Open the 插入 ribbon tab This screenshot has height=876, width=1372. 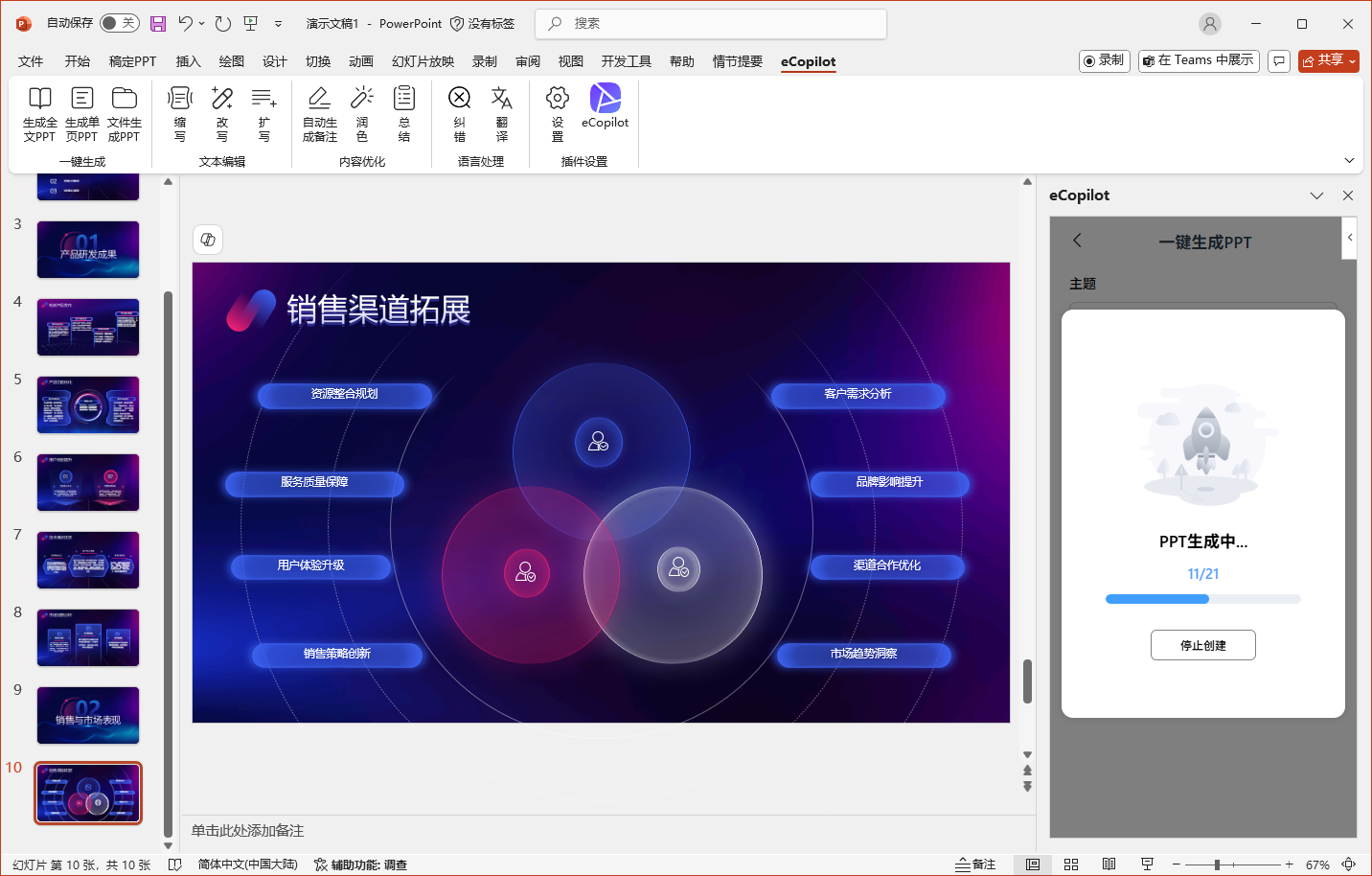click(x=188, y=61)
